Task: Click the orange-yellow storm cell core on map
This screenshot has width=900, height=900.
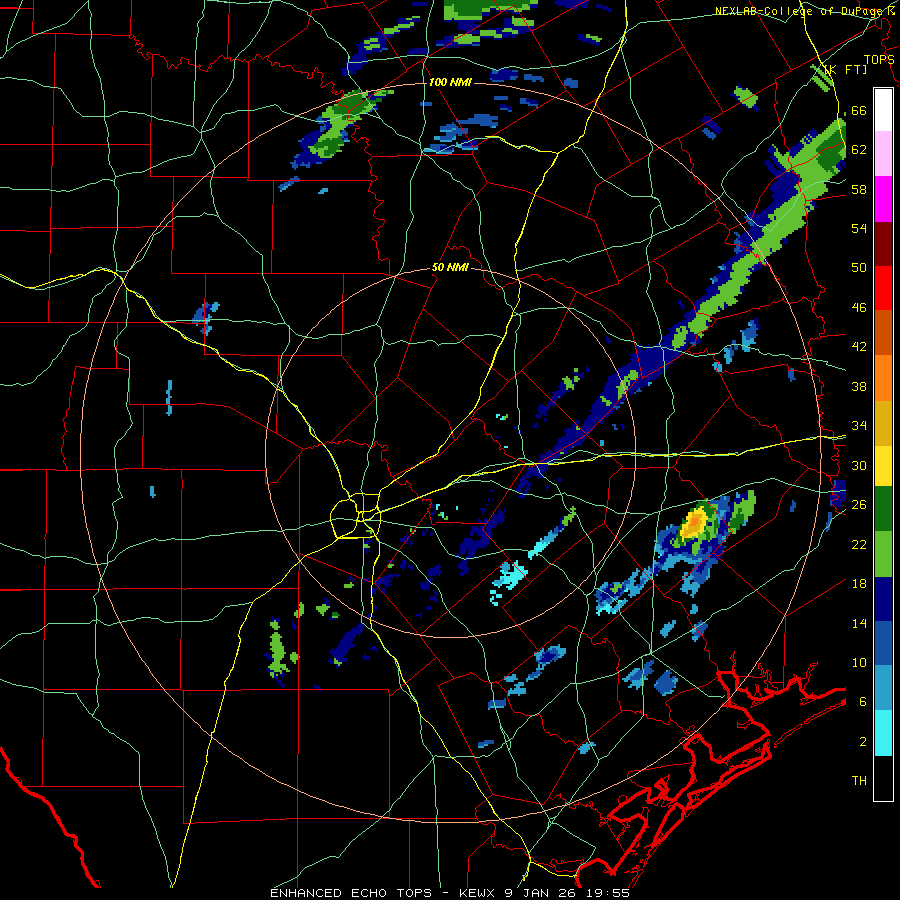Action: point(695,522)
